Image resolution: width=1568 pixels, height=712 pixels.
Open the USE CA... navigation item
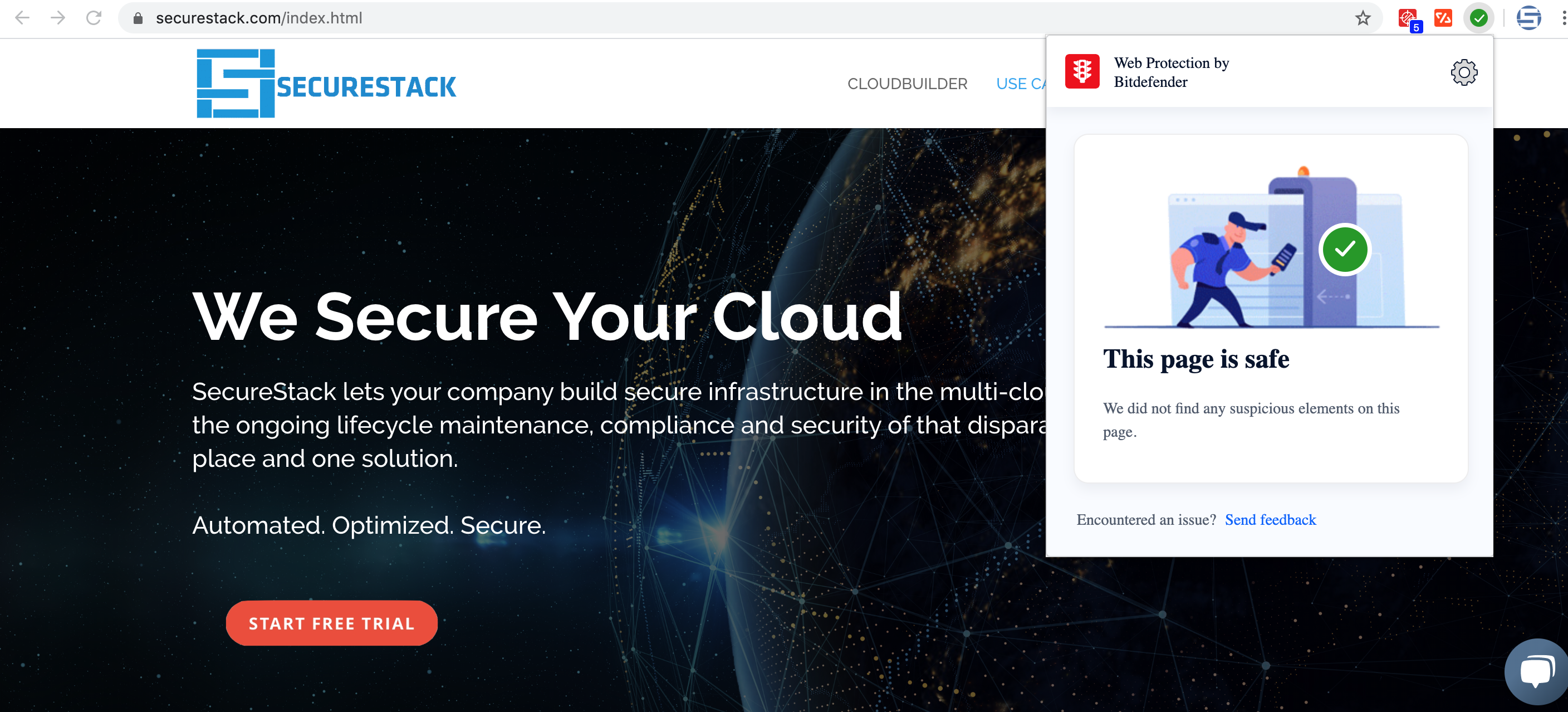1021,84
